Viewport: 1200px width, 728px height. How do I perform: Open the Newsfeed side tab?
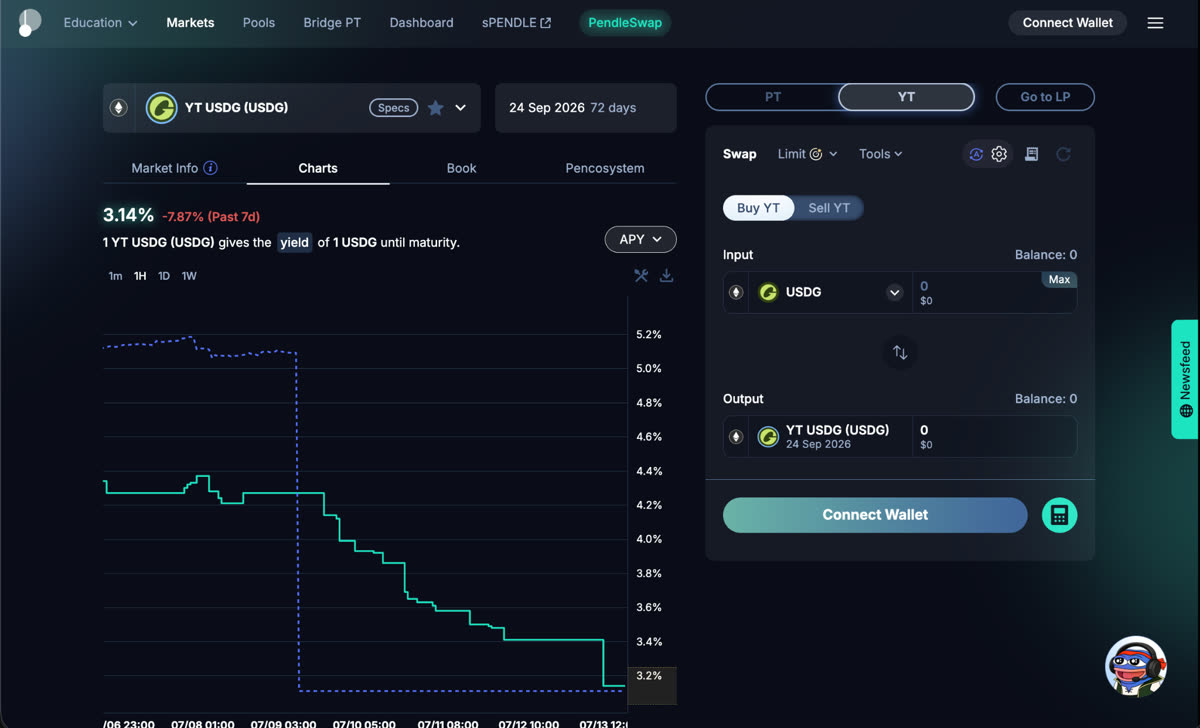click(x=1185, y=379)
